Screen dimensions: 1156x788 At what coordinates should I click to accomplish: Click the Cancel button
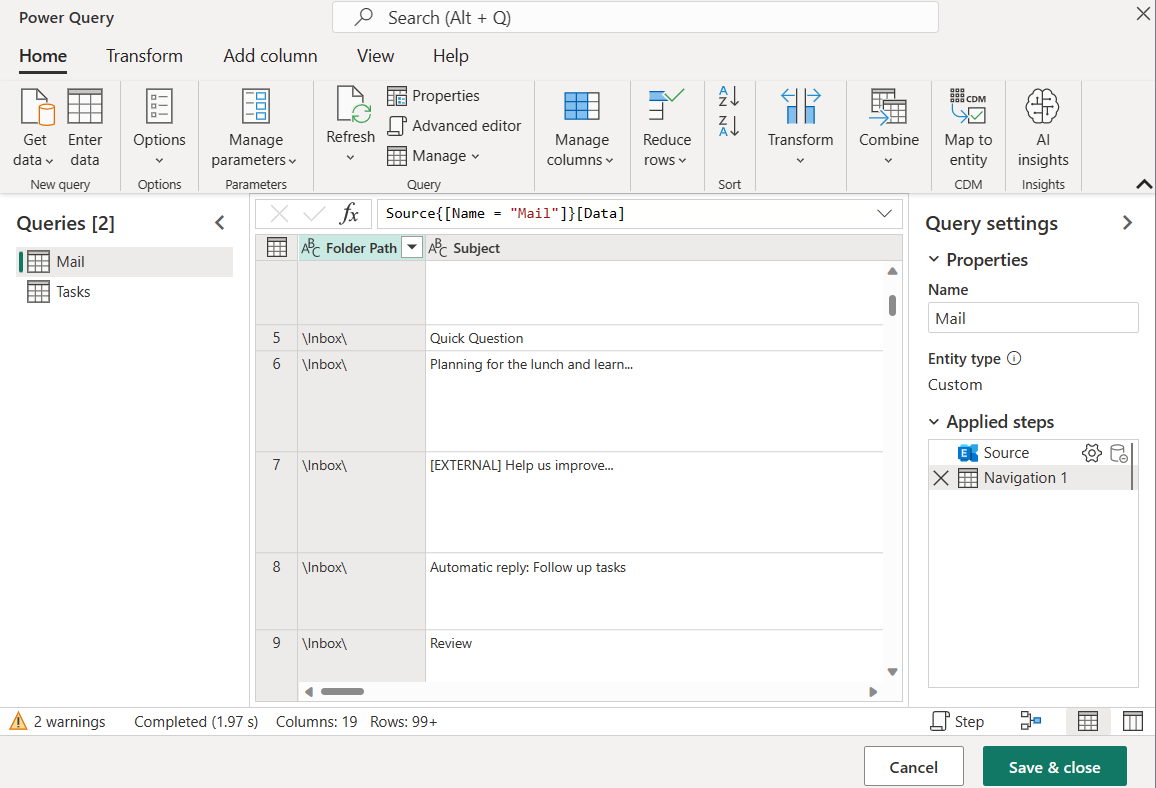[x=913, y=766]
